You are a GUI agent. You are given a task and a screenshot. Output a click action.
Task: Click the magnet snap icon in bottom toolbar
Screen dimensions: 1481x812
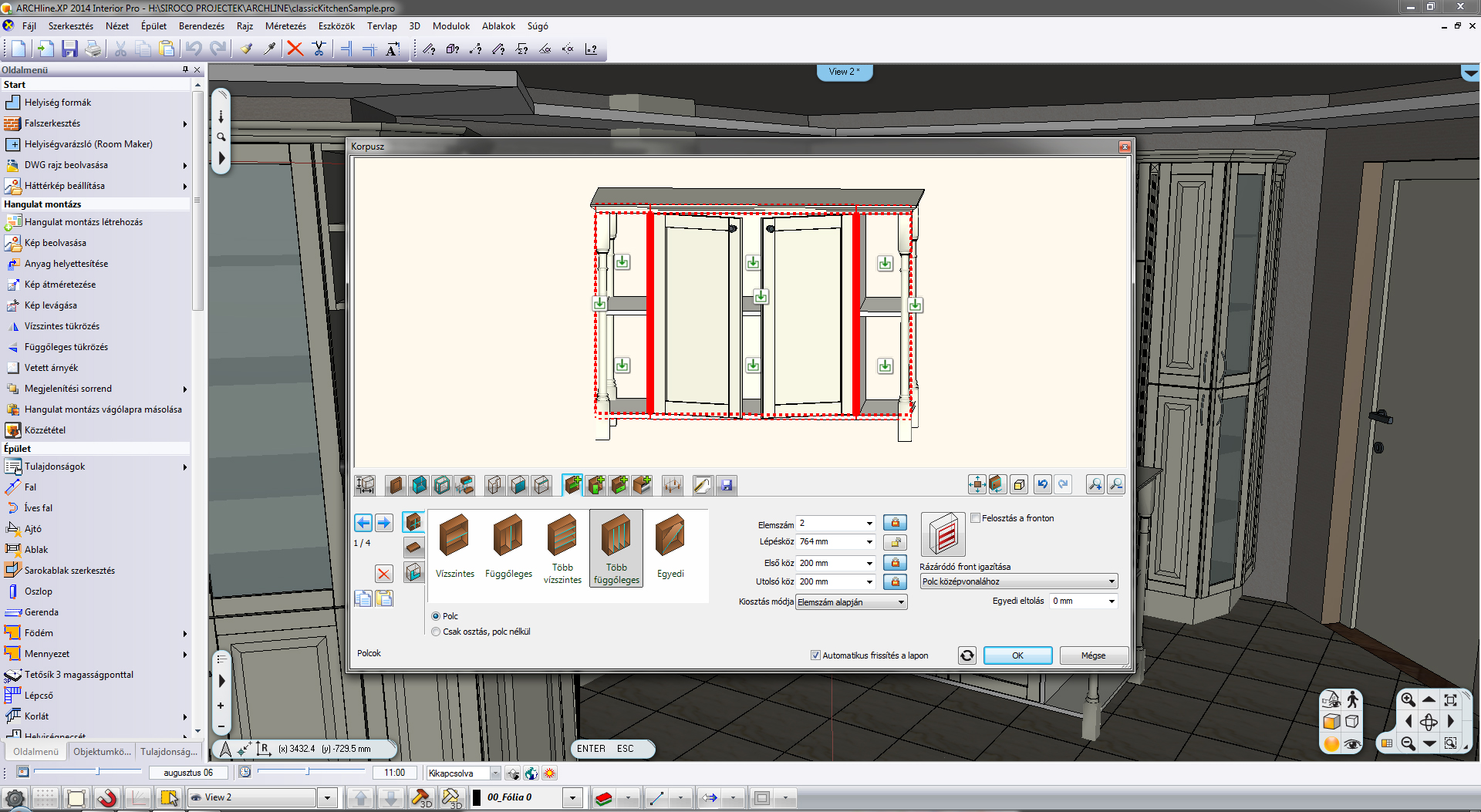pos(106,797)
